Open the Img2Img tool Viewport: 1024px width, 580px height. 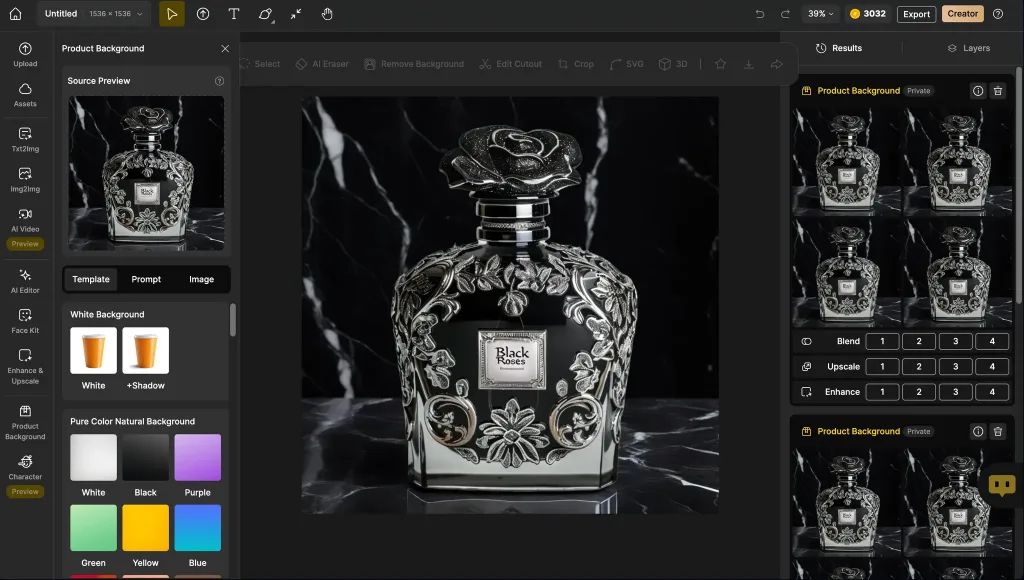[25, 180]
